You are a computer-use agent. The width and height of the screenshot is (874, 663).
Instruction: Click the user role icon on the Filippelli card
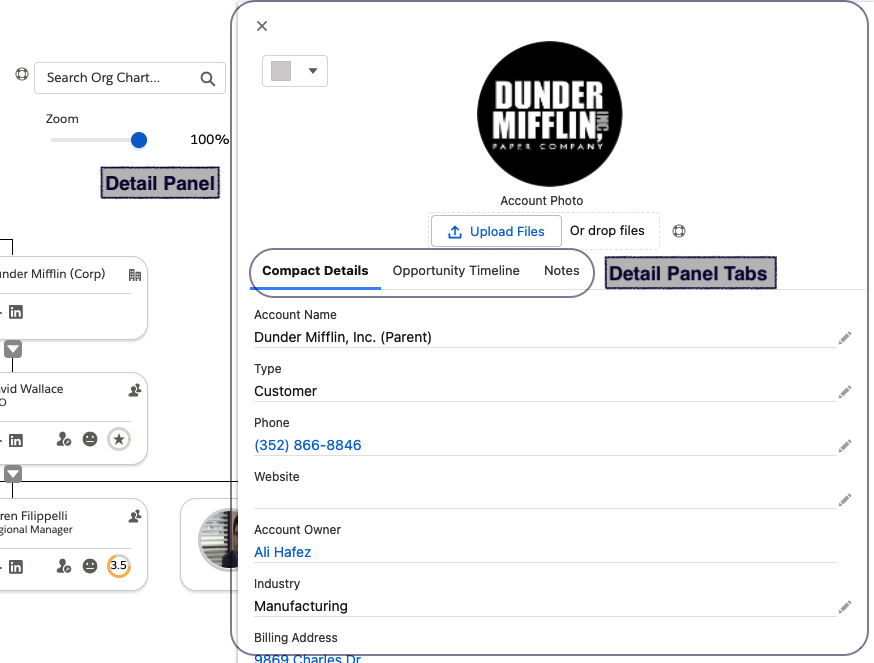64,566
